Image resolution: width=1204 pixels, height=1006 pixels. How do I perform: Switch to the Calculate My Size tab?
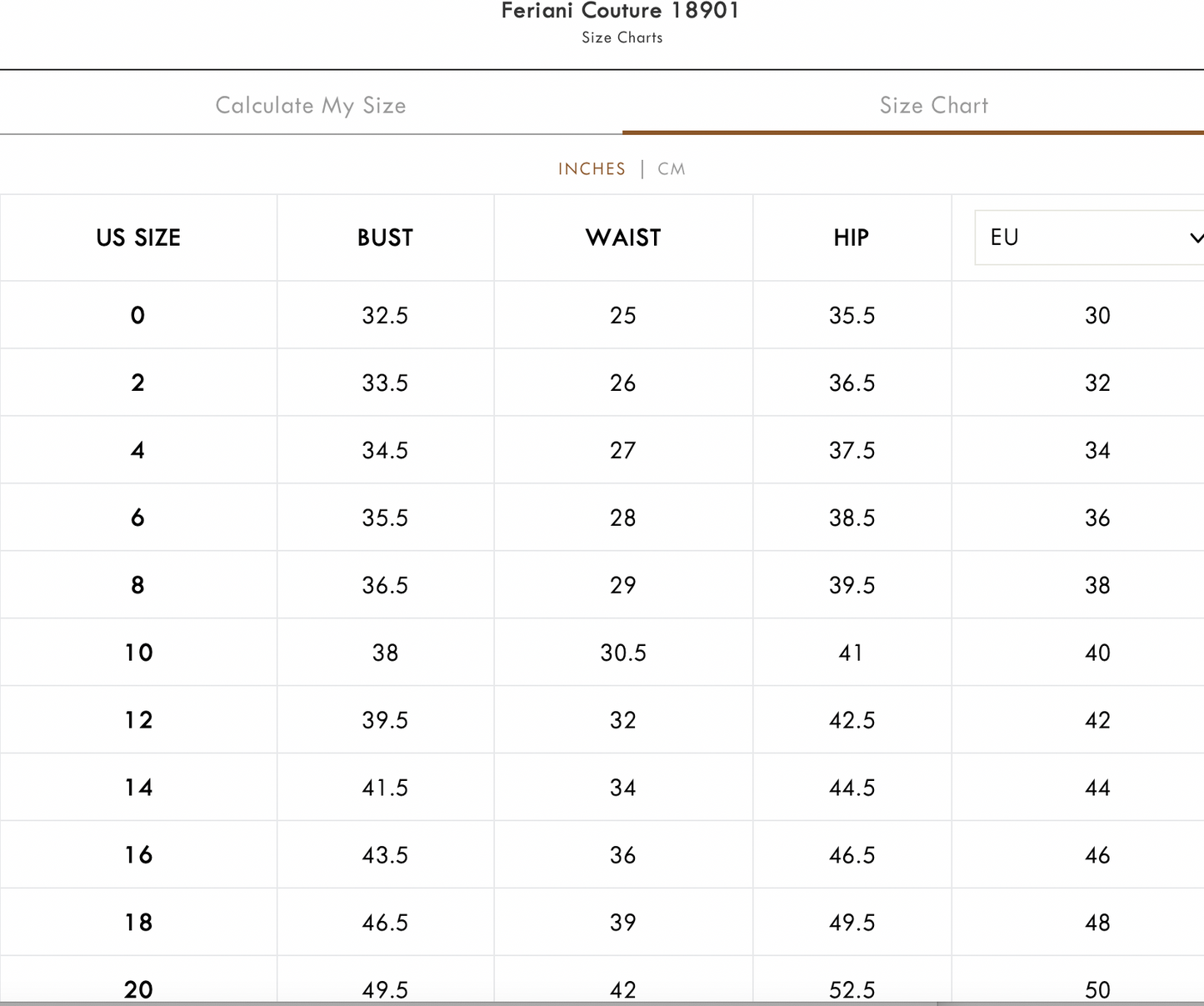pos(311,106)
